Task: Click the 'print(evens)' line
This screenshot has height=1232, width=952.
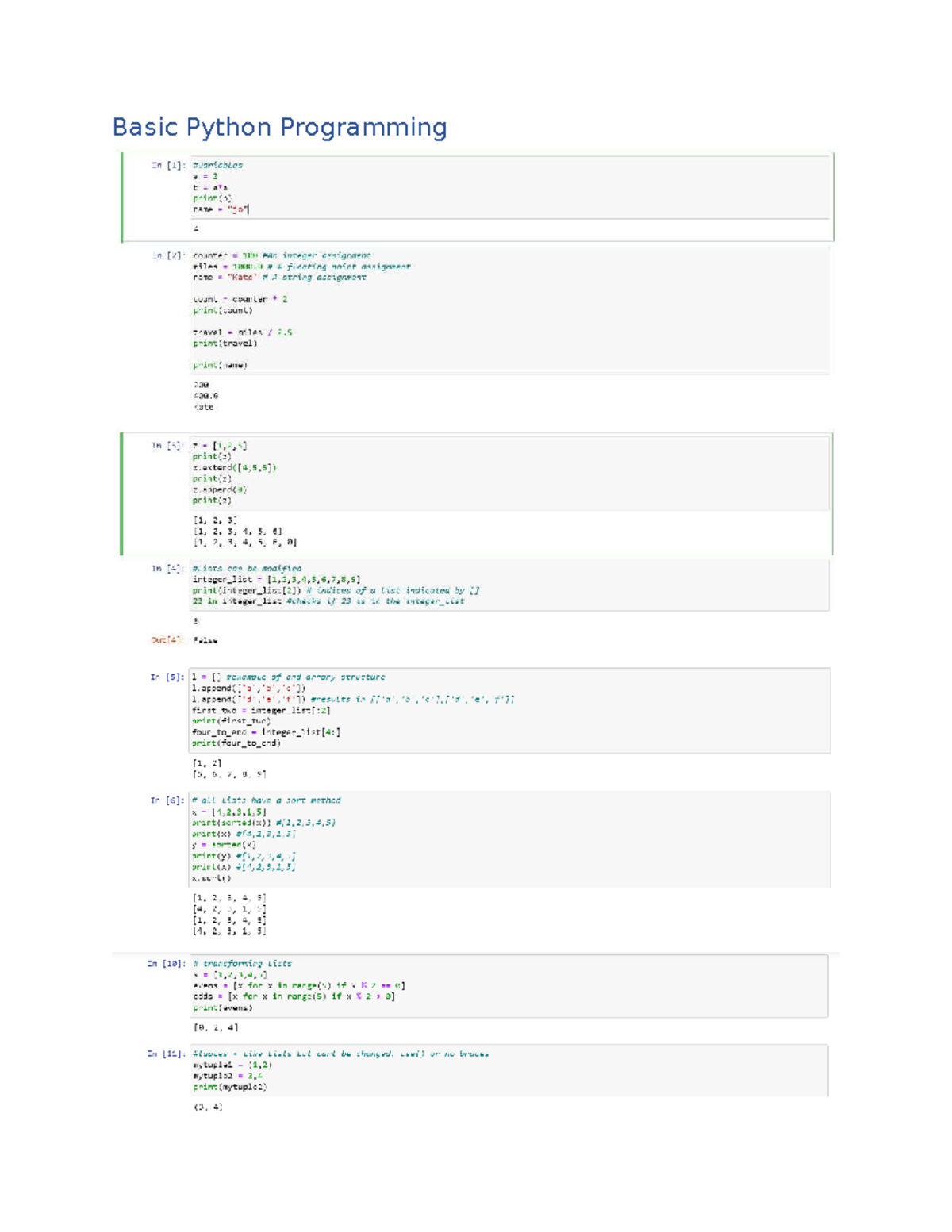Action: (223, 1007)
